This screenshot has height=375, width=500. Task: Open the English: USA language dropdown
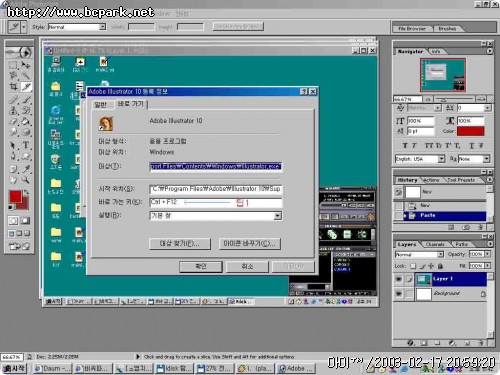(441, 159)
